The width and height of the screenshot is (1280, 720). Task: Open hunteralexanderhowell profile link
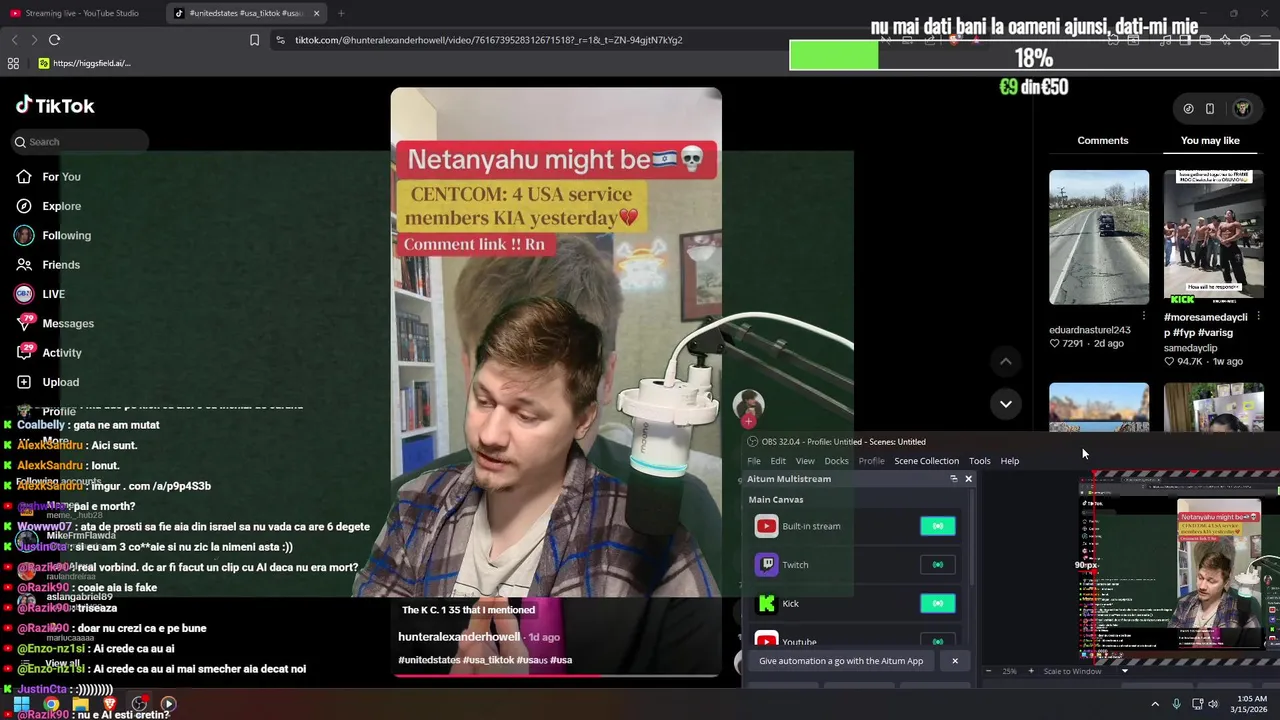pyautogui.click(x=459, y=637)
